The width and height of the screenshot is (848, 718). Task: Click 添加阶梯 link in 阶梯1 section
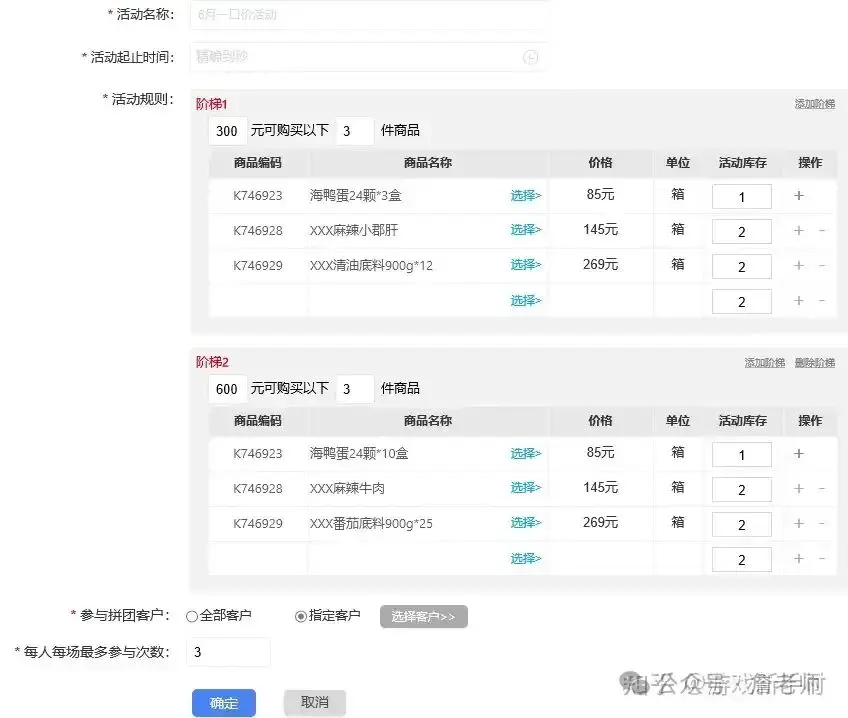click(x=817, y=103)
